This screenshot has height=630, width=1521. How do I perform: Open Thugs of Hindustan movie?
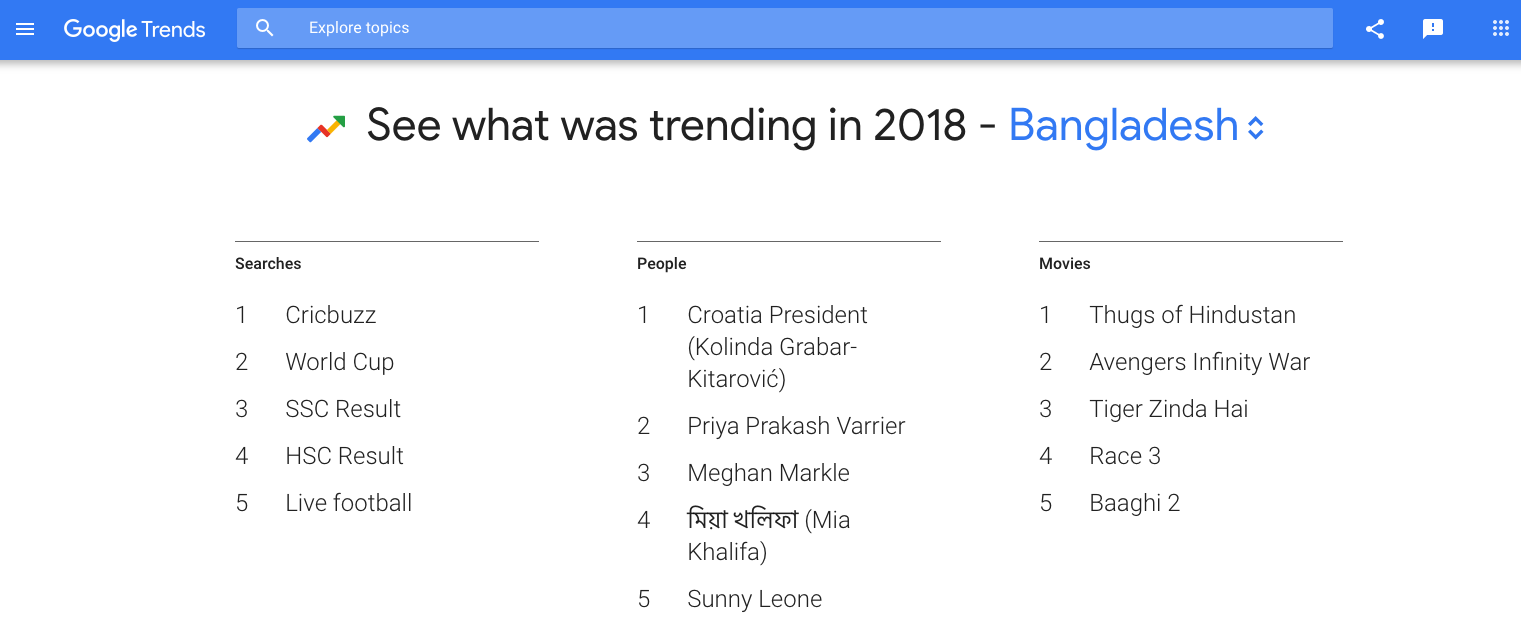pyautogui.click(x=1192, y=315)
